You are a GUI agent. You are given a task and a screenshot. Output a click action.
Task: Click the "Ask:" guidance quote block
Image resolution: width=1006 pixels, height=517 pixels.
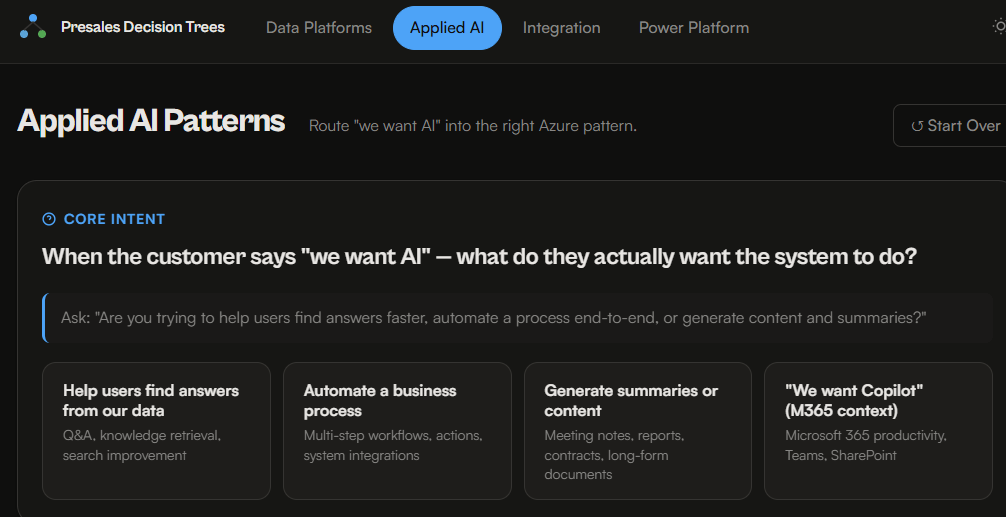click(x=494, y=318)
